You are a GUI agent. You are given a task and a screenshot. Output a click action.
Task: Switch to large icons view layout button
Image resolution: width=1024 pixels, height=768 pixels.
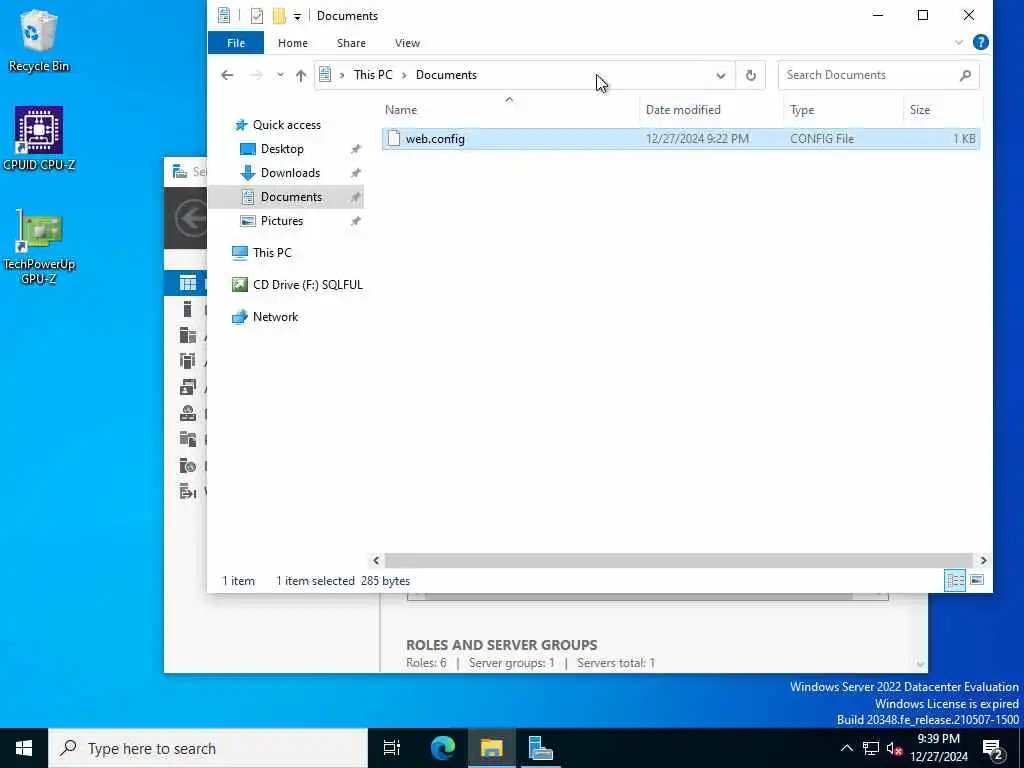click(977, 580)
